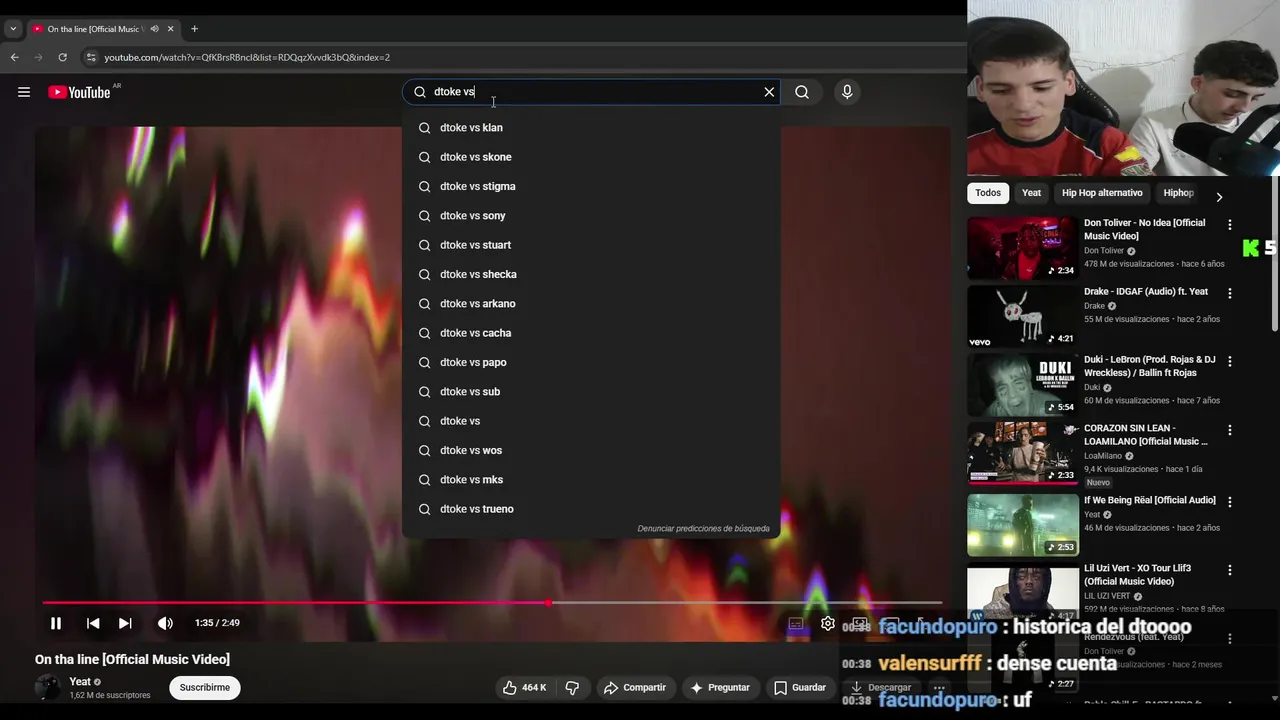Select suggestion dtoke vs stuart
The height and width of the screenshot is (720, 1280).
click(x=591, y=245)
